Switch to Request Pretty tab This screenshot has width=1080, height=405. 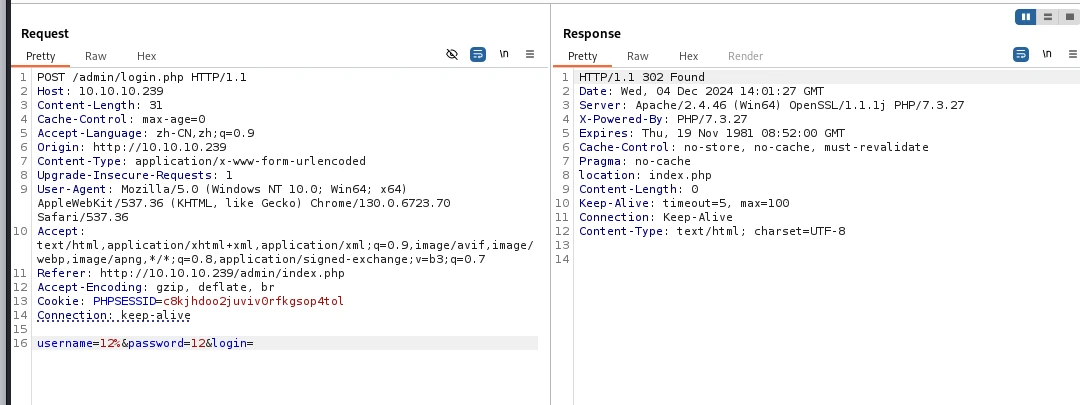pyautogui.click(x=41, y=56)
